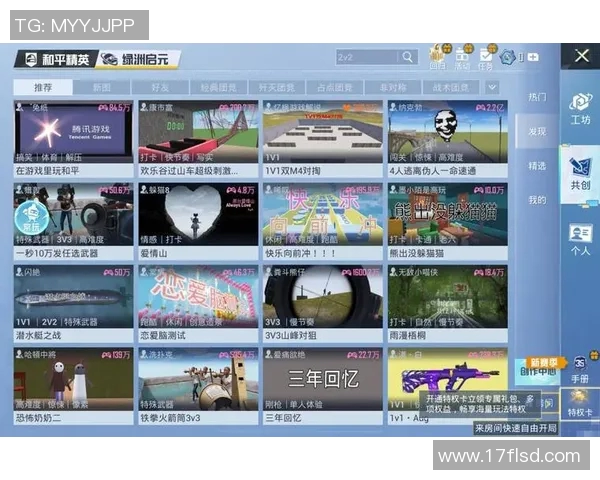The image size is (600, 480).
Task: Expand the mode tabs dropdown arrow
Action: click(x=492, y=87)
